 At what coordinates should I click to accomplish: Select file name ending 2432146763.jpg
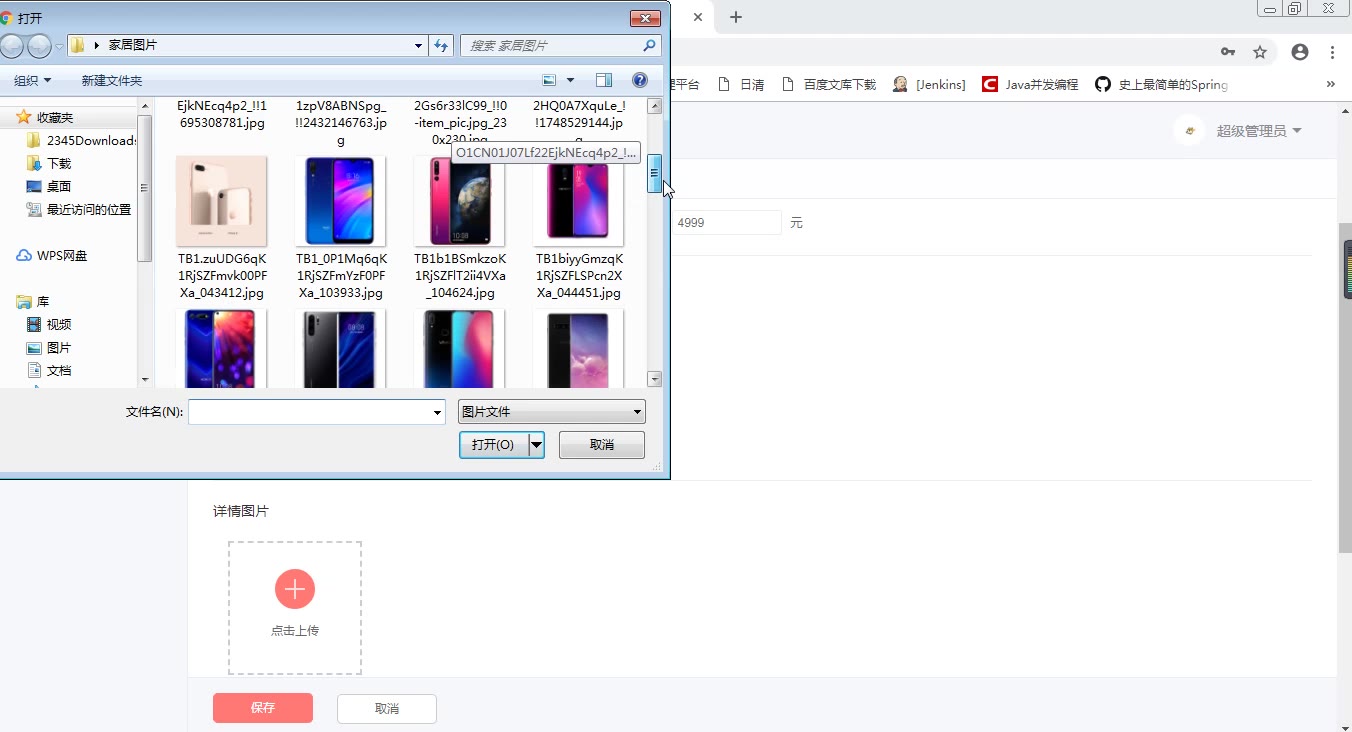click(340, 122)
